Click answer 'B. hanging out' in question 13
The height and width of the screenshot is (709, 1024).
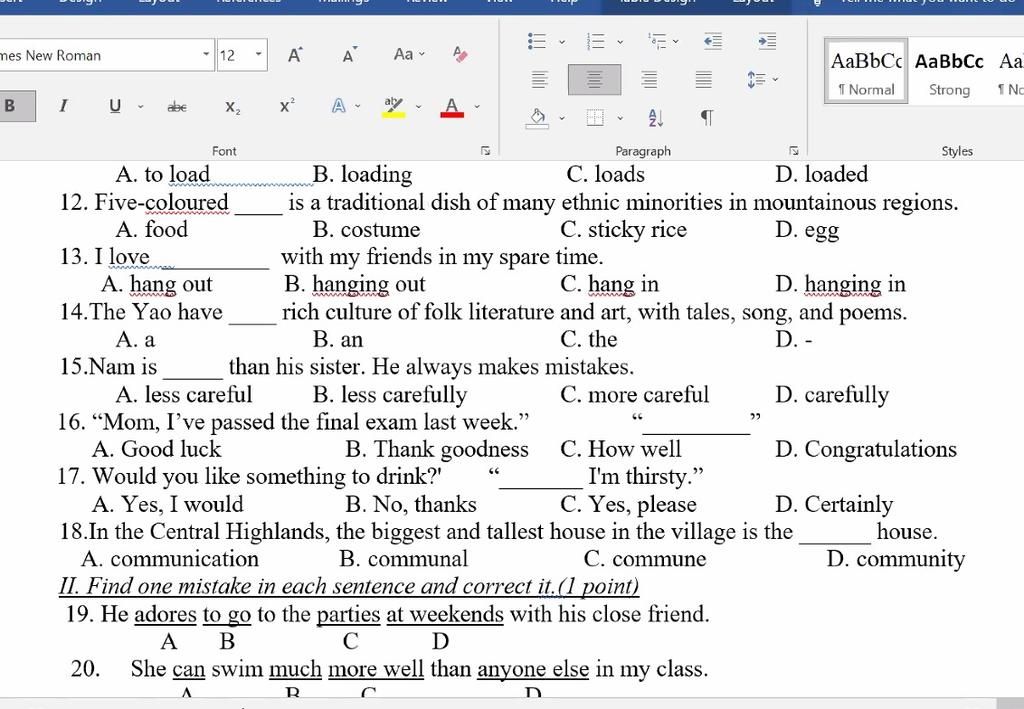[x=355, y=284]
